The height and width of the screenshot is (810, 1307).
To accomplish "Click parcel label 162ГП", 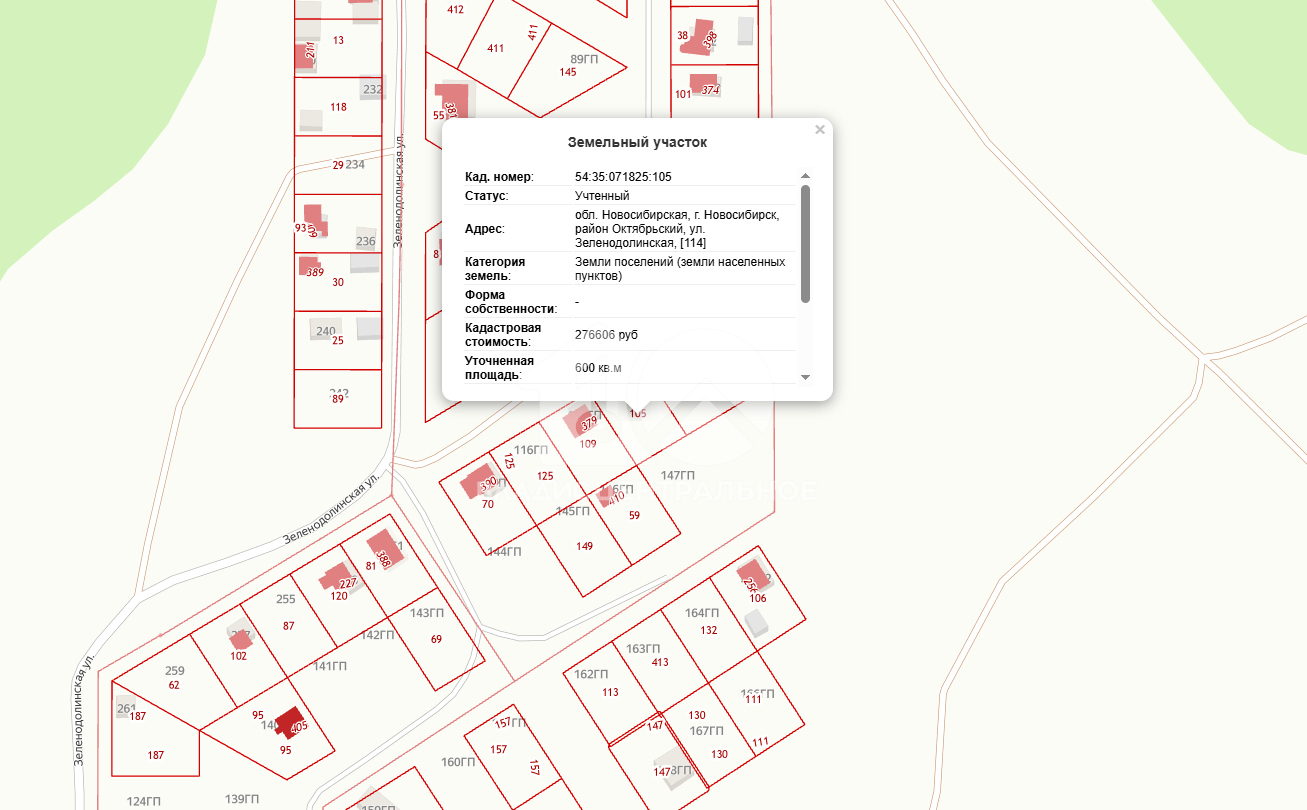I will pos(591,674).
